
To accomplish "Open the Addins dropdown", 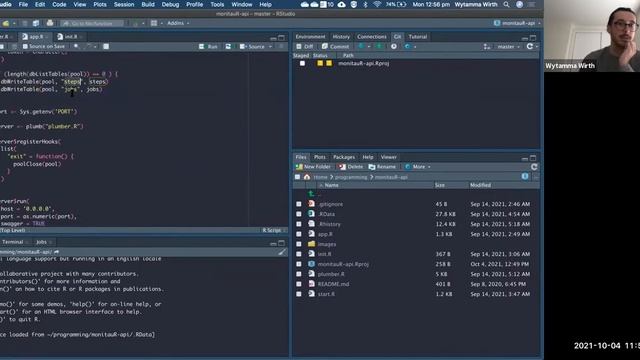I will pos(178,23).
